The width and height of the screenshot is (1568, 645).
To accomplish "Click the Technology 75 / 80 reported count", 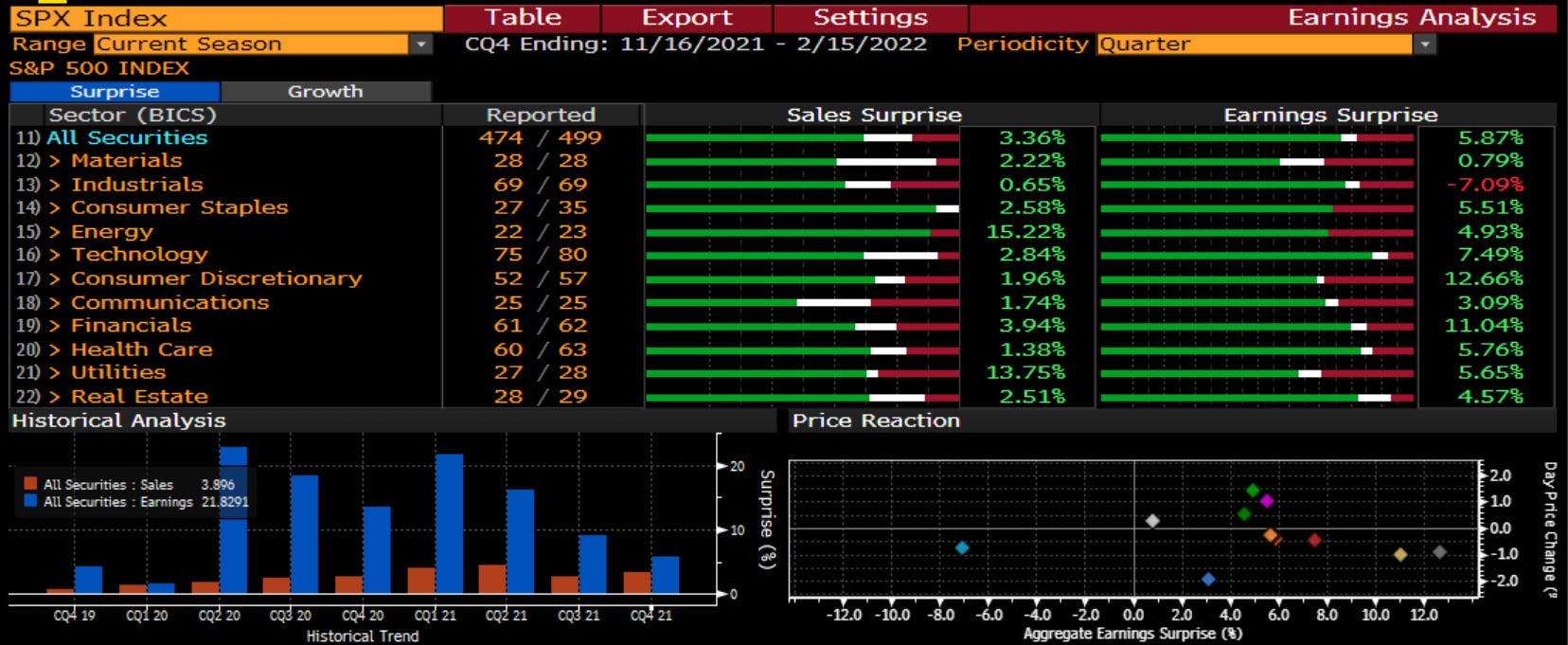I will coord(541,255).
